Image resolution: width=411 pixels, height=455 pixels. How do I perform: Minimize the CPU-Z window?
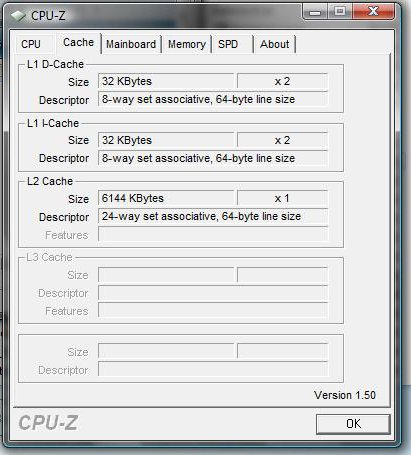[x=315, y=12]
